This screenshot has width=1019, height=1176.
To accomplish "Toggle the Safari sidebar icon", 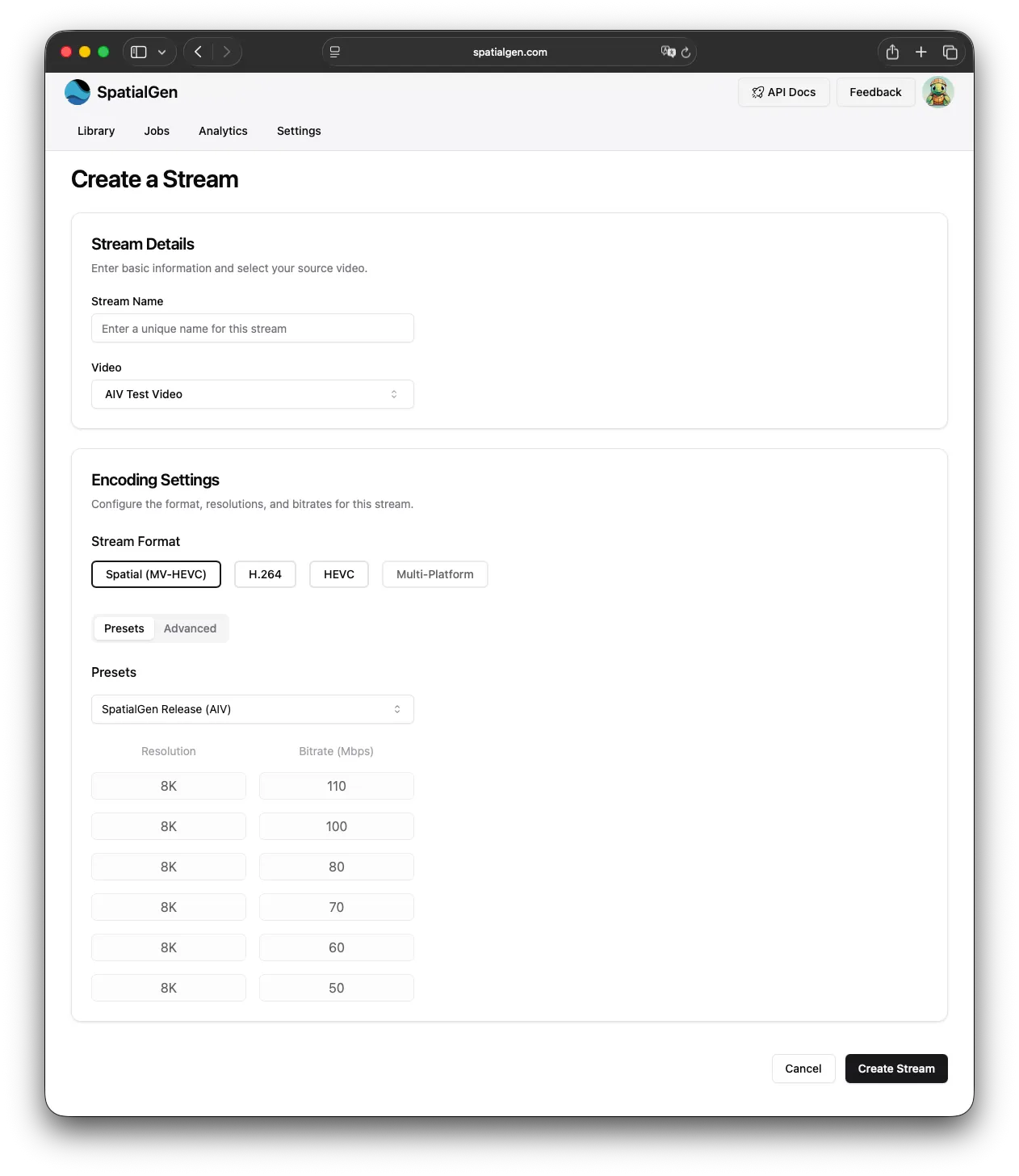I will (x=139, y=52).
